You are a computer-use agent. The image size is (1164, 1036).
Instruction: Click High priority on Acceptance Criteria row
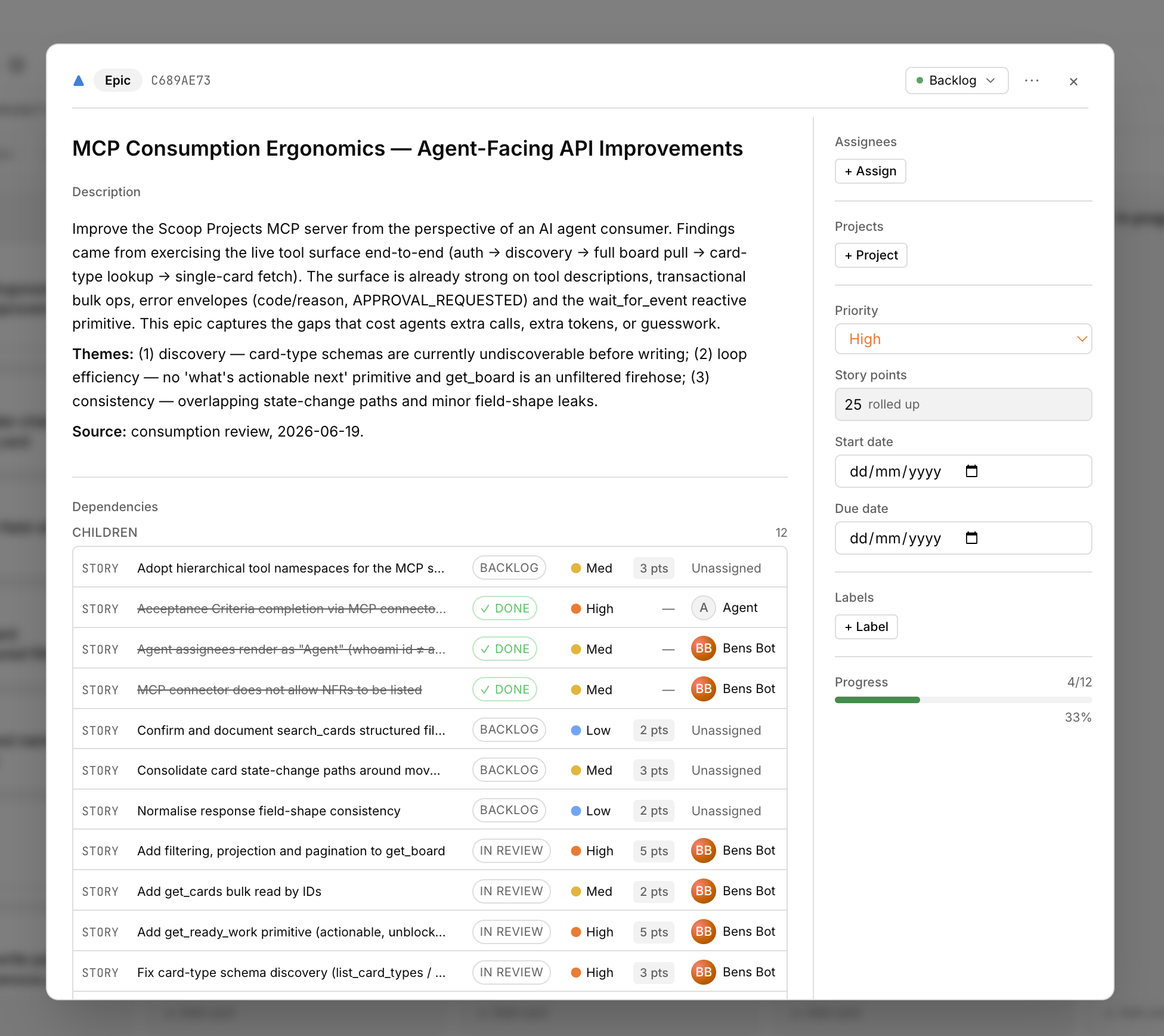[592, 609]
